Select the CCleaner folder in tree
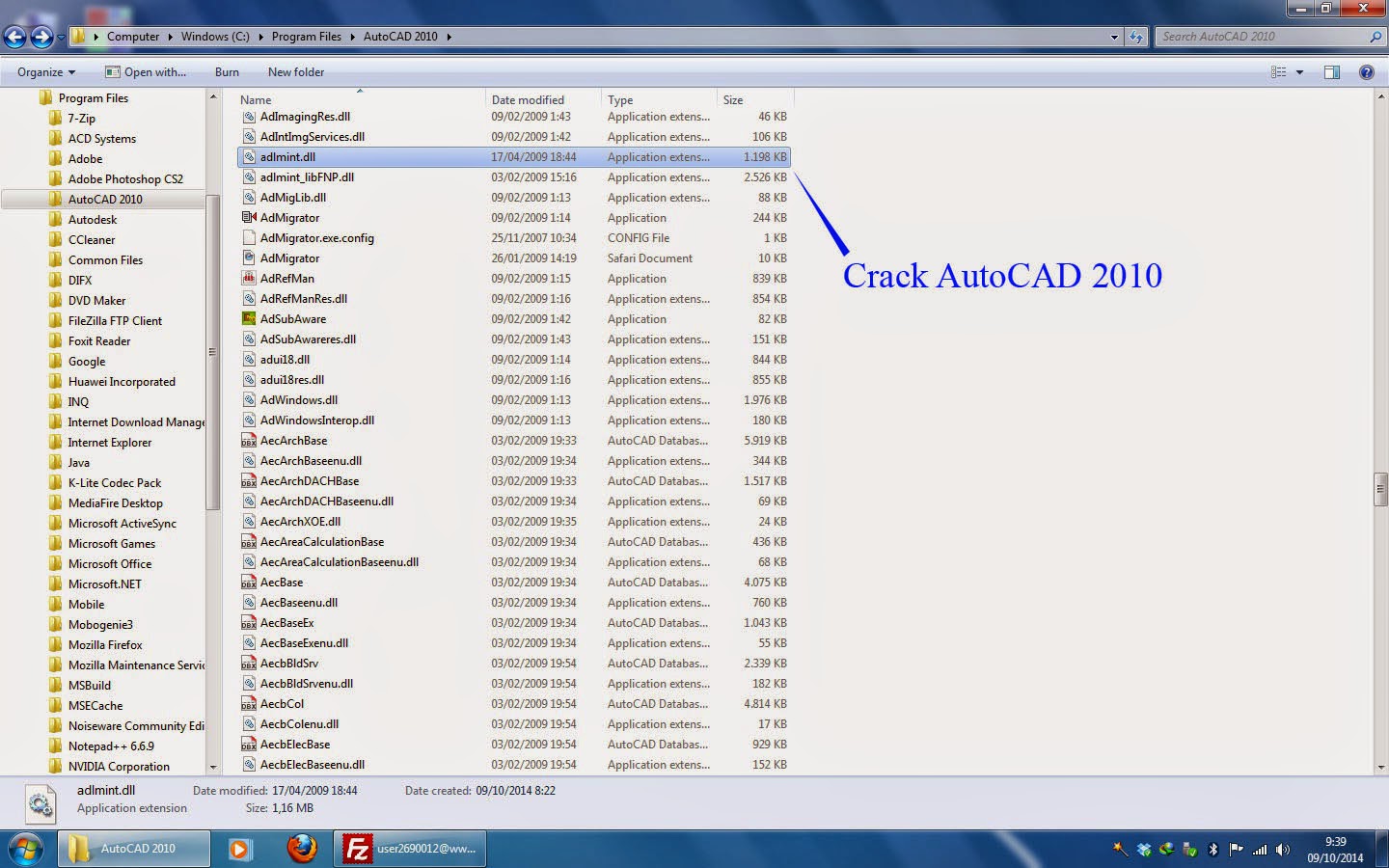Viewport: 1389px width, 868px height. click(92, 240)
